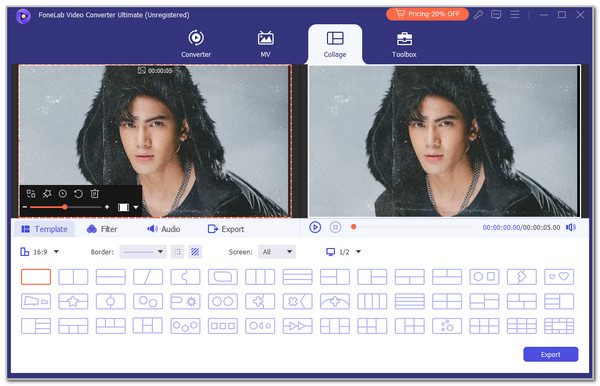Click the Pricing-20% OFF button
The width and height of the screenshot is (600, 386).
(427, 14)
